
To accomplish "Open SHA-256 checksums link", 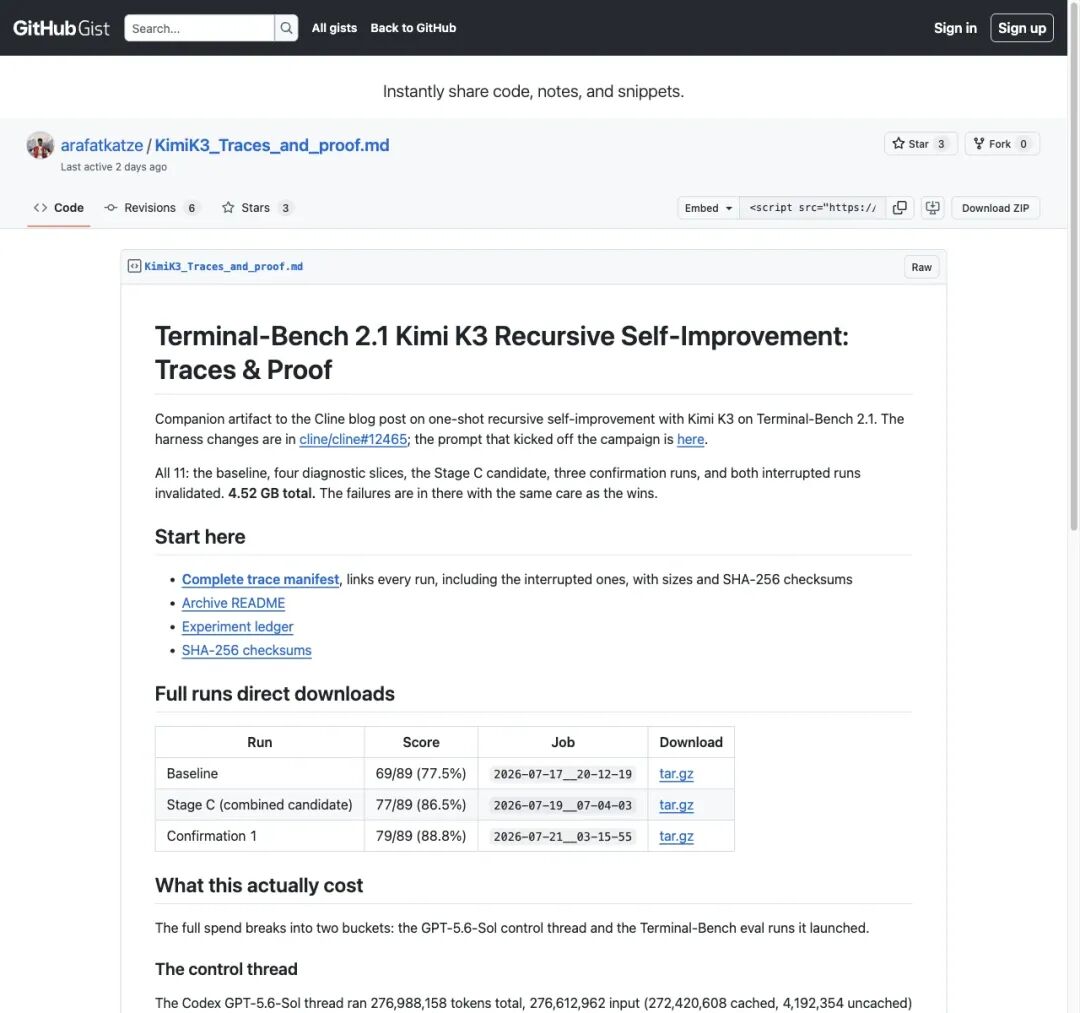I will pos(247,651).
